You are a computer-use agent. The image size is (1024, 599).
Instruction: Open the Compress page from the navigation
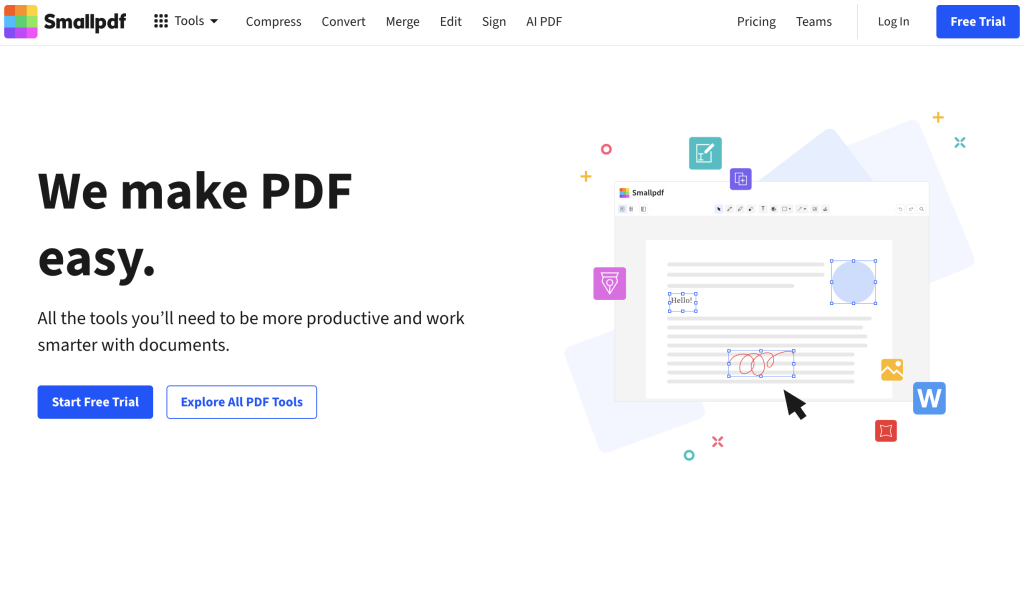[273, 20]
